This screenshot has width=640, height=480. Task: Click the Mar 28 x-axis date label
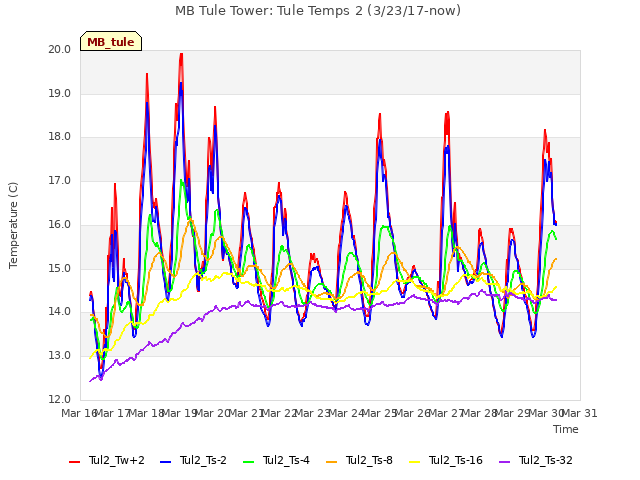(479, 413)
